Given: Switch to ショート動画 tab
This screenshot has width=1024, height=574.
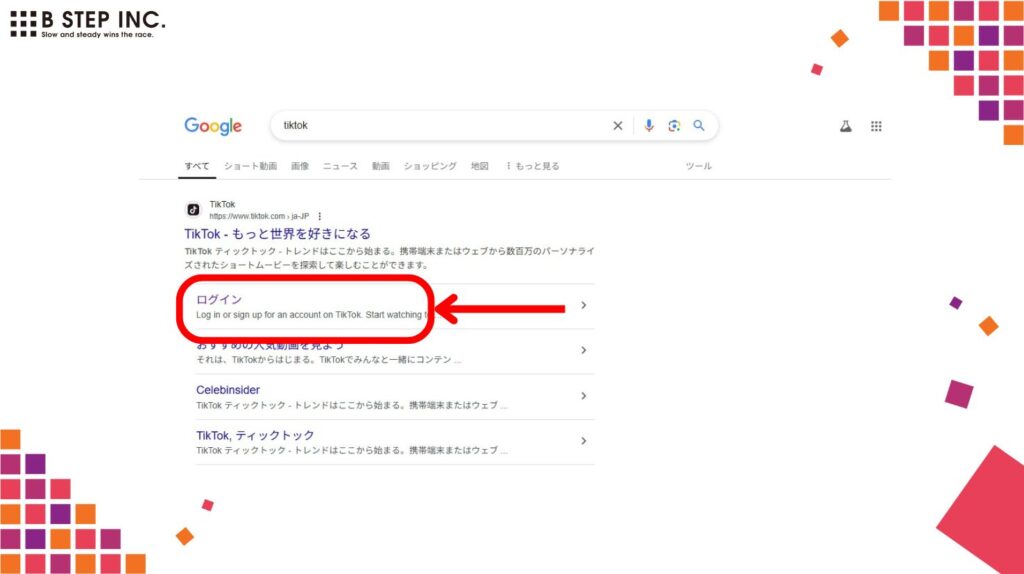Looking at the screenshot, I should pos(251,166).
